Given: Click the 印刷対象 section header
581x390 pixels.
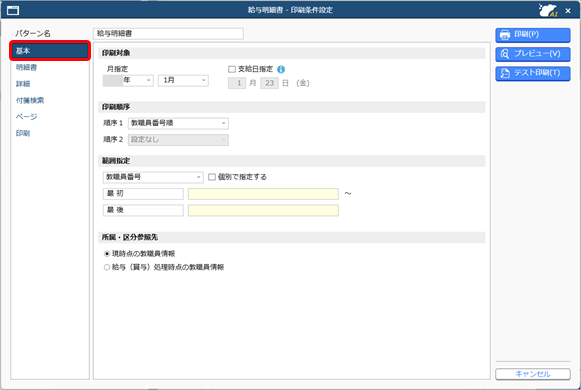Looking at the screenshot, I should (x=292, y=53).
